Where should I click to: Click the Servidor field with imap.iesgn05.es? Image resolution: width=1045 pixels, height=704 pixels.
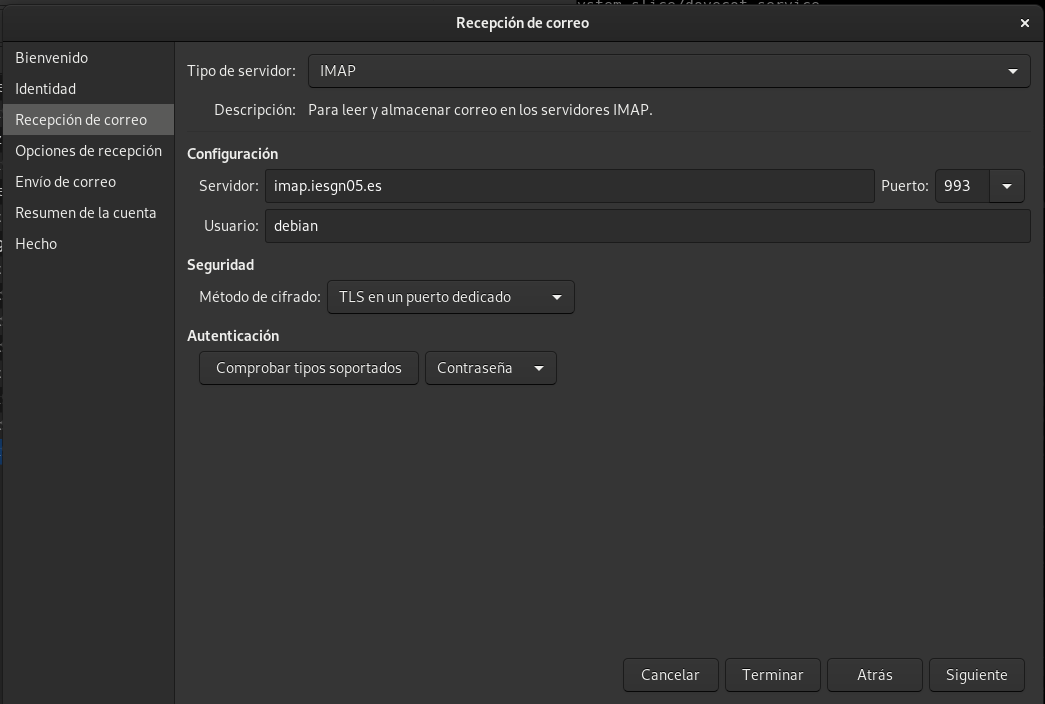tap(568, 186)
